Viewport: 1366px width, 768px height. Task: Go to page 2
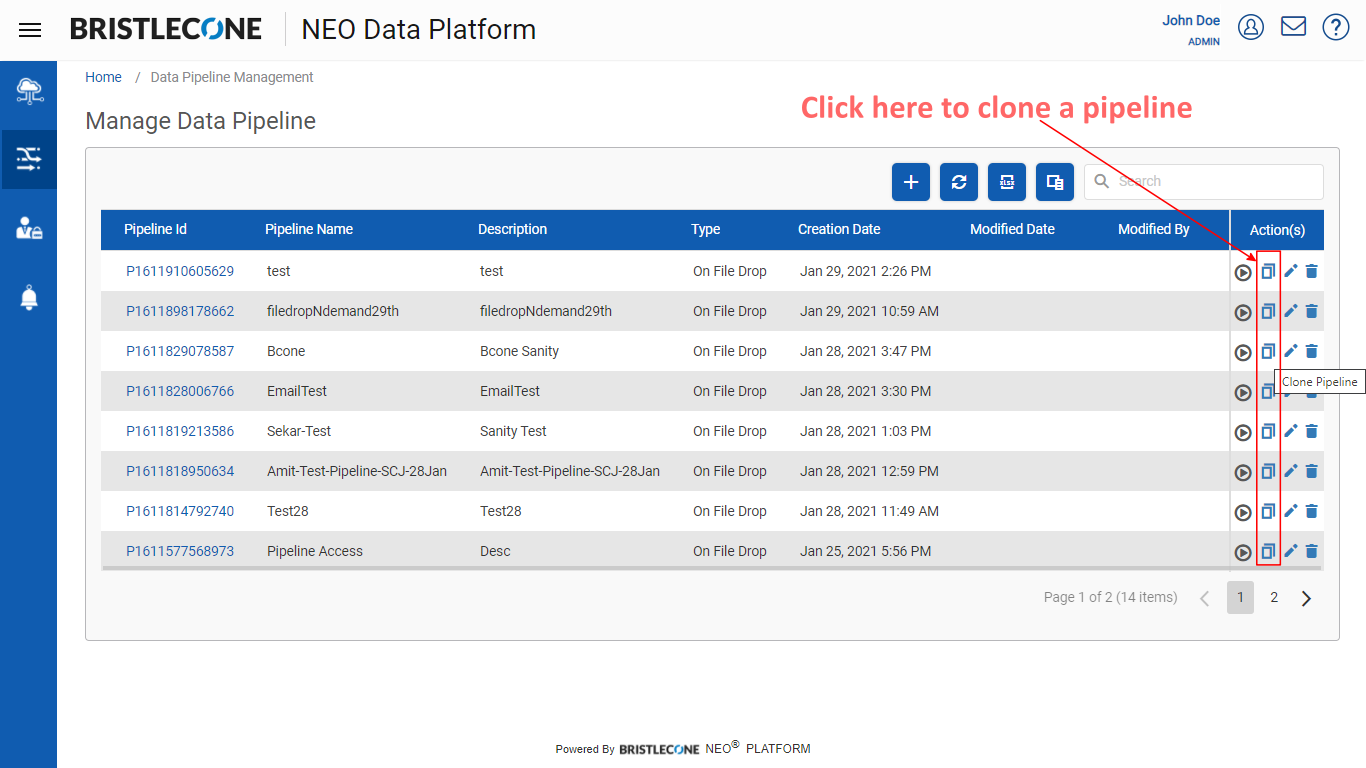1274,597
